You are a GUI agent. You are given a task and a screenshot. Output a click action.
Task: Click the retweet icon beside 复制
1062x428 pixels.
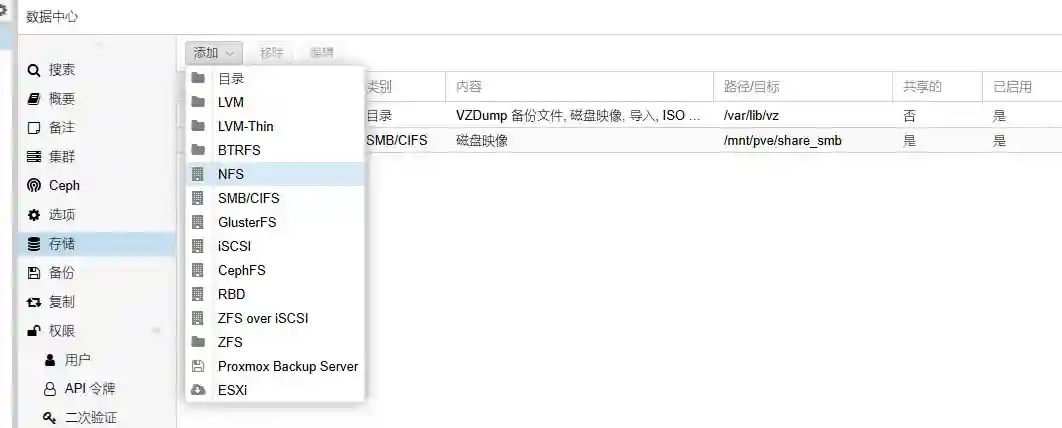pyautogui.click(x=34, y=302)
